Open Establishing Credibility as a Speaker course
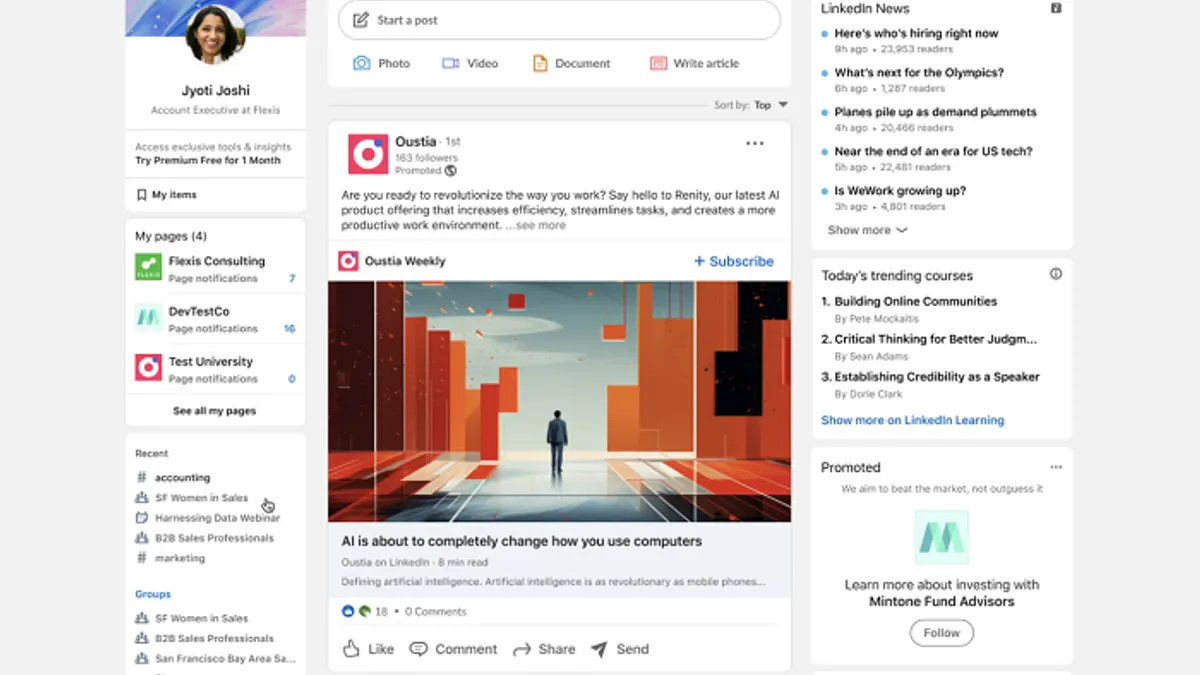1200x675 pixels. (x=937, y=377)
